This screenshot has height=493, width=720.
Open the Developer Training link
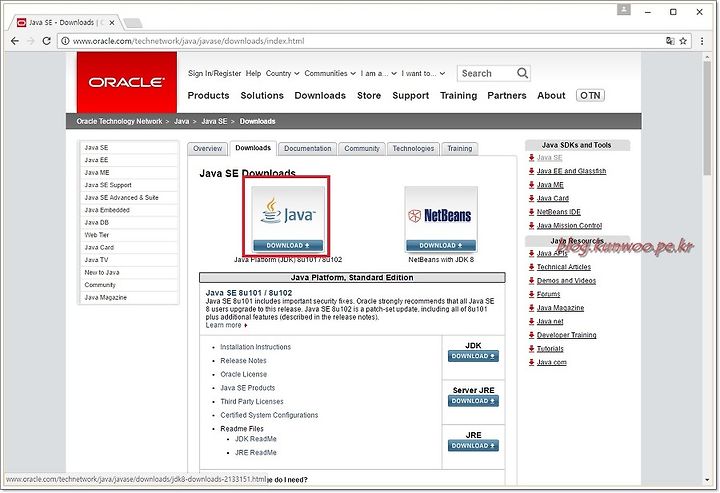click(567, 335)
